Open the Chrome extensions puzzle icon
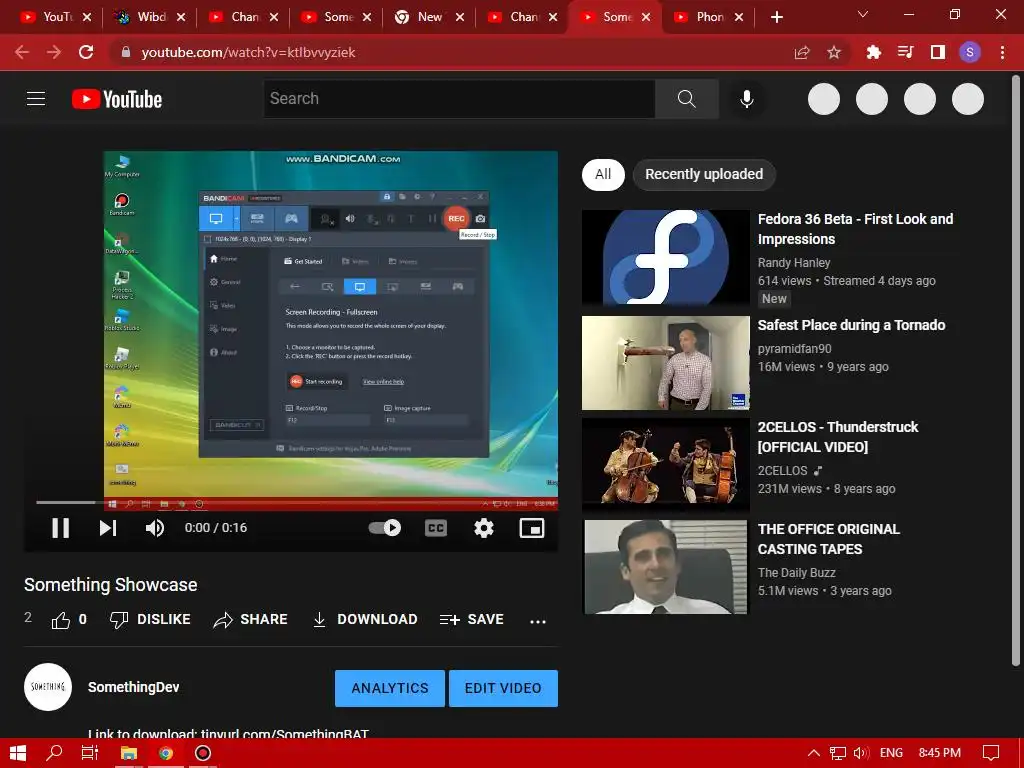The width and height of the screenshot is (1024, 768). (x=873, y=52)
